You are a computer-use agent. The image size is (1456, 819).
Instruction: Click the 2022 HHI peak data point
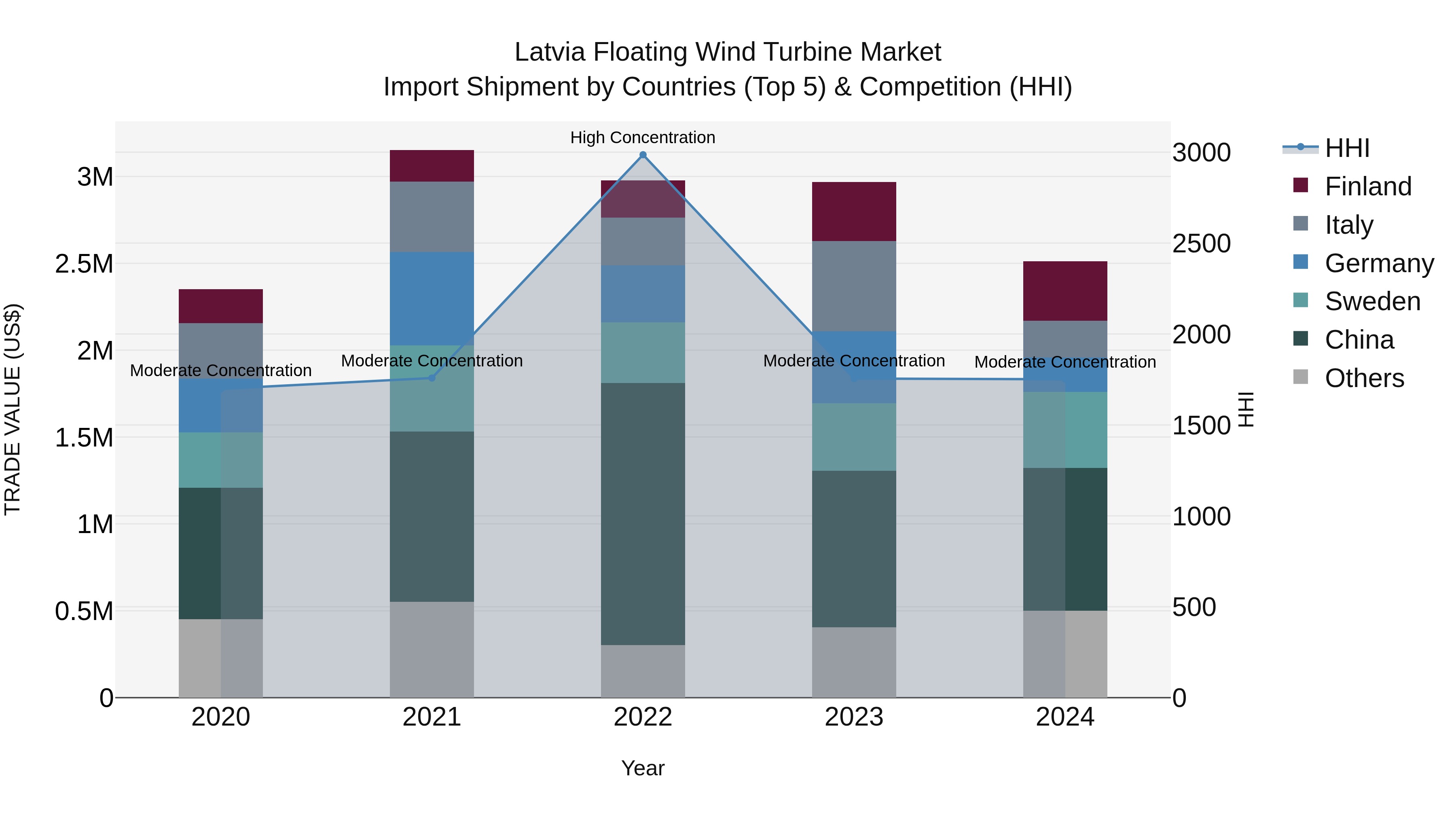(643, 155)
